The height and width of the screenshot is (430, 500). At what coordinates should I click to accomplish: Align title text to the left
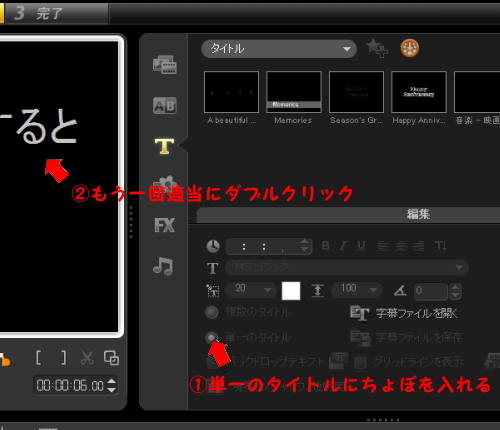coord(383,246)
